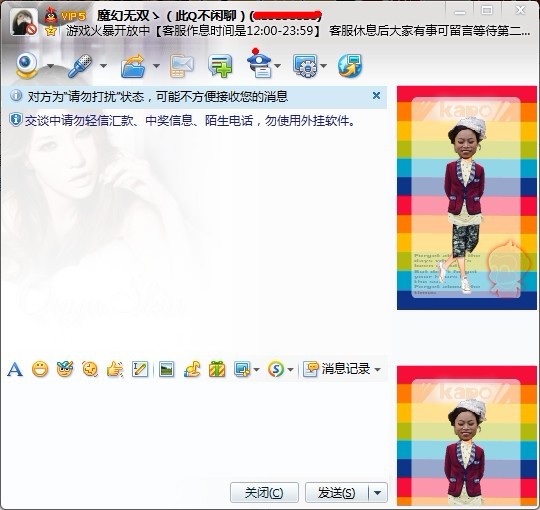
Task: Send a gift with the gift box icon
Action: (217, 370)
